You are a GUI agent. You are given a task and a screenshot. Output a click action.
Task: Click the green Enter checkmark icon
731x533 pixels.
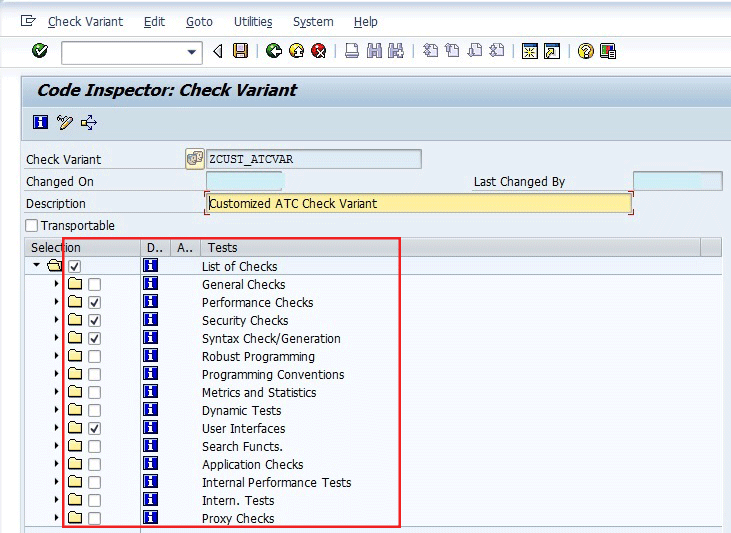pyautogui.click(x=40, y=50)
